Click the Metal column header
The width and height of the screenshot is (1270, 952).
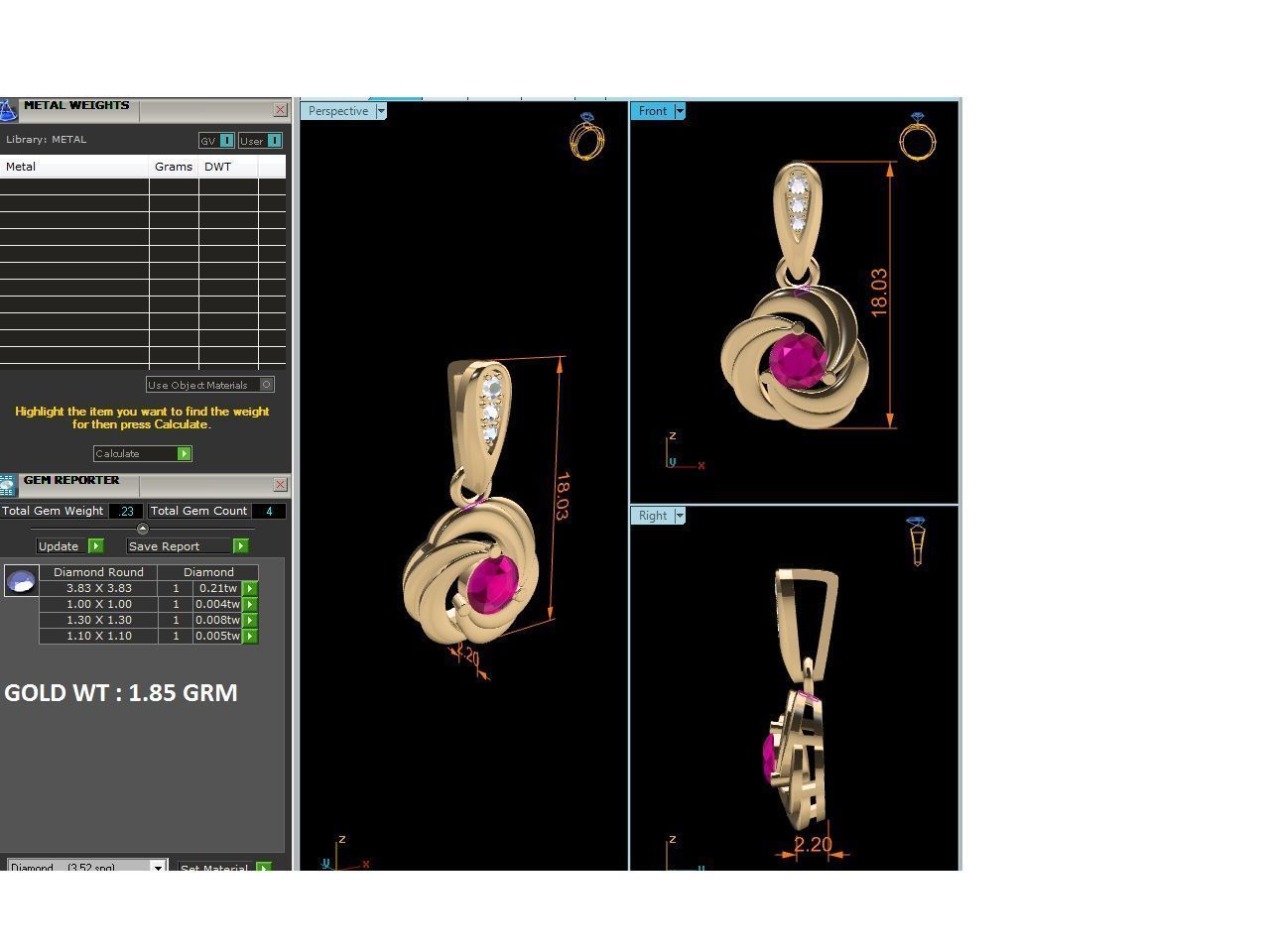click(x=74, y=167)
